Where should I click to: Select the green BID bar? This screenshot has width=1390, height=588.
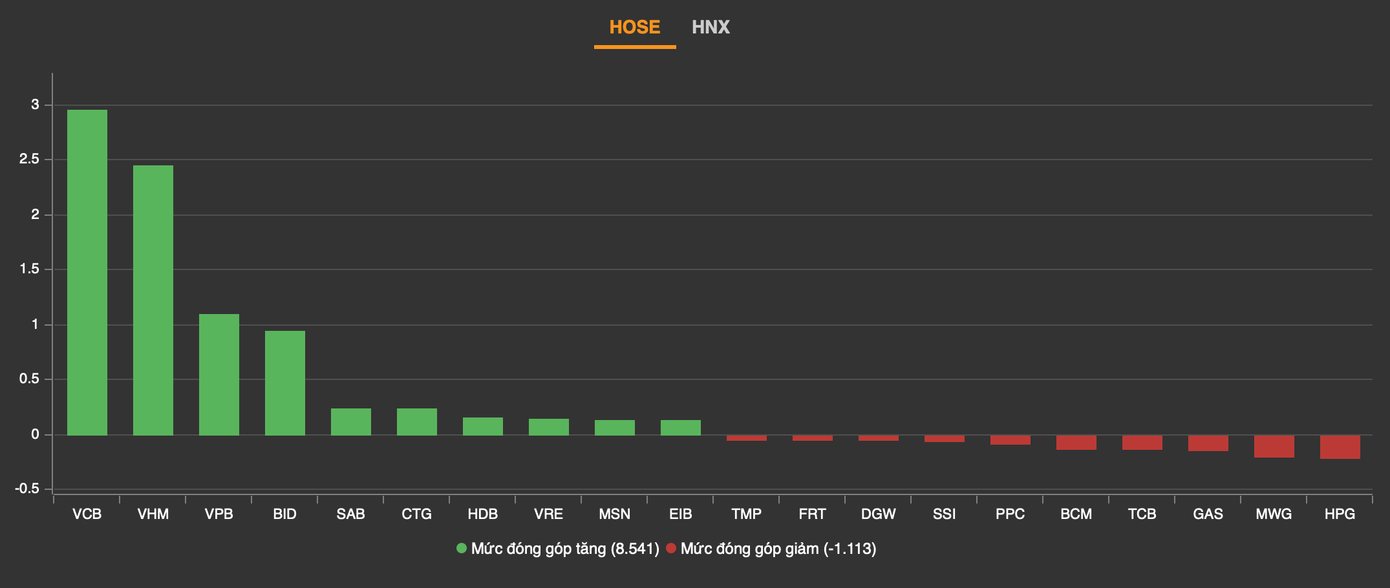click(285, 383)
